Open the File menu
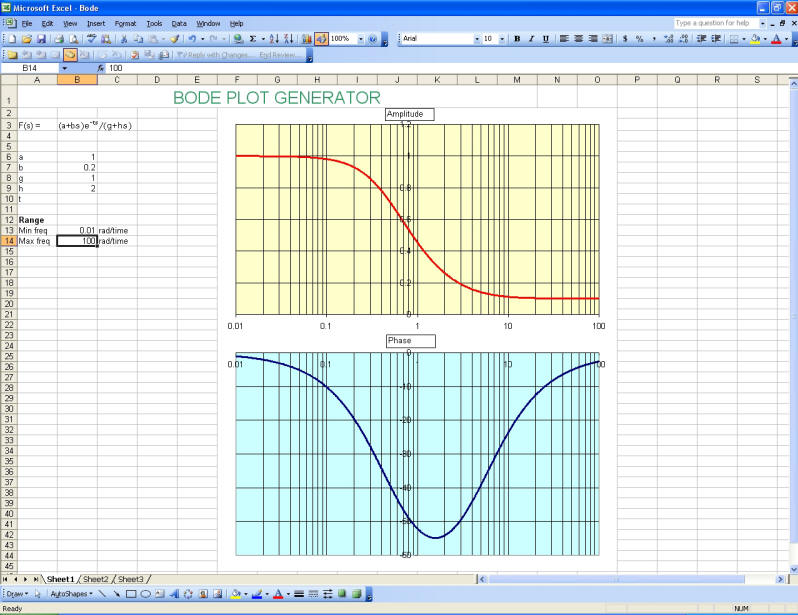Image resolution: width=798 pixels, height=615 pixels. [x=26, y=23]
